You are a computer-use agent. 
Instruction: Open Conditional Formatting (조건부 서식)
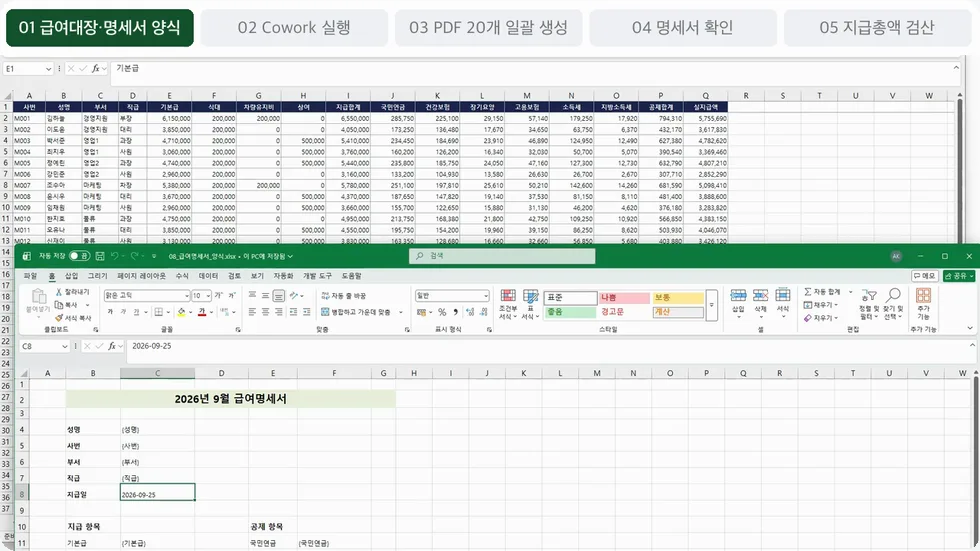coord(508,305)
